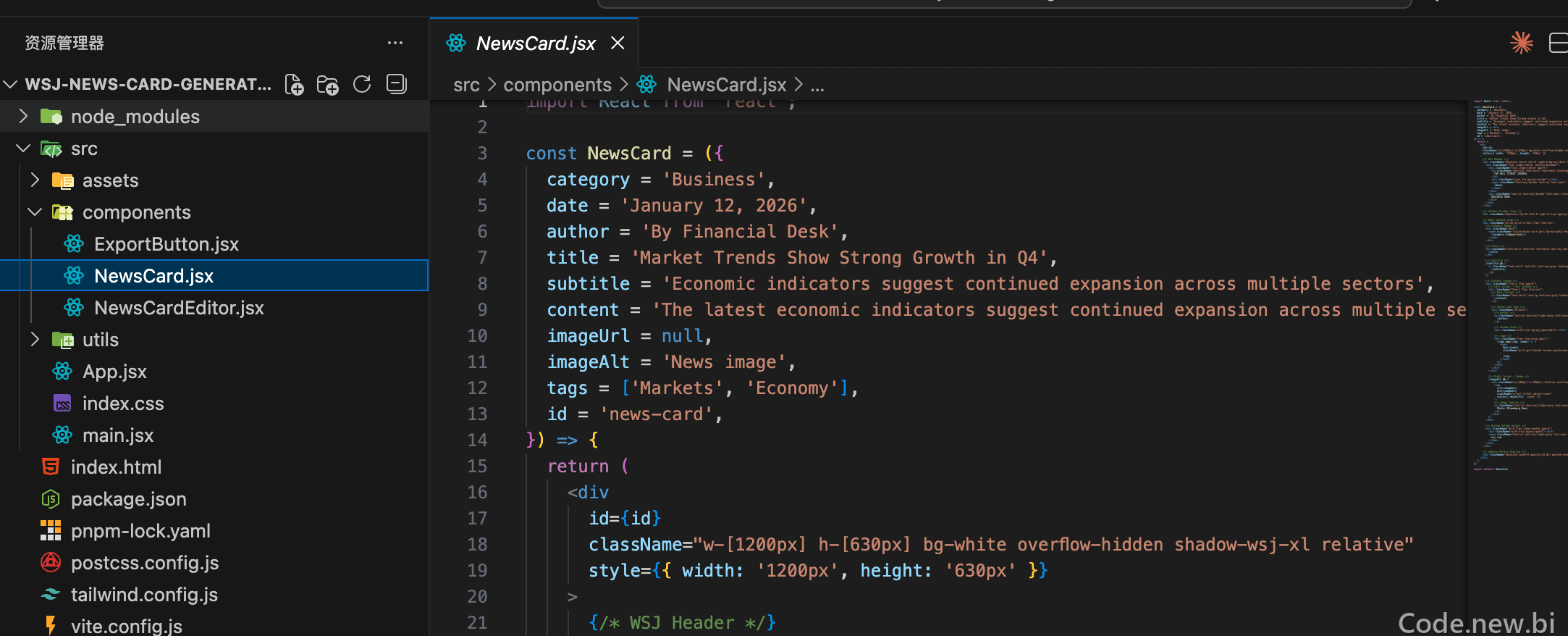The image size is (1568, 636).
Task: Open package.json file
Action: pyautogui.click(x=129, y=499)
